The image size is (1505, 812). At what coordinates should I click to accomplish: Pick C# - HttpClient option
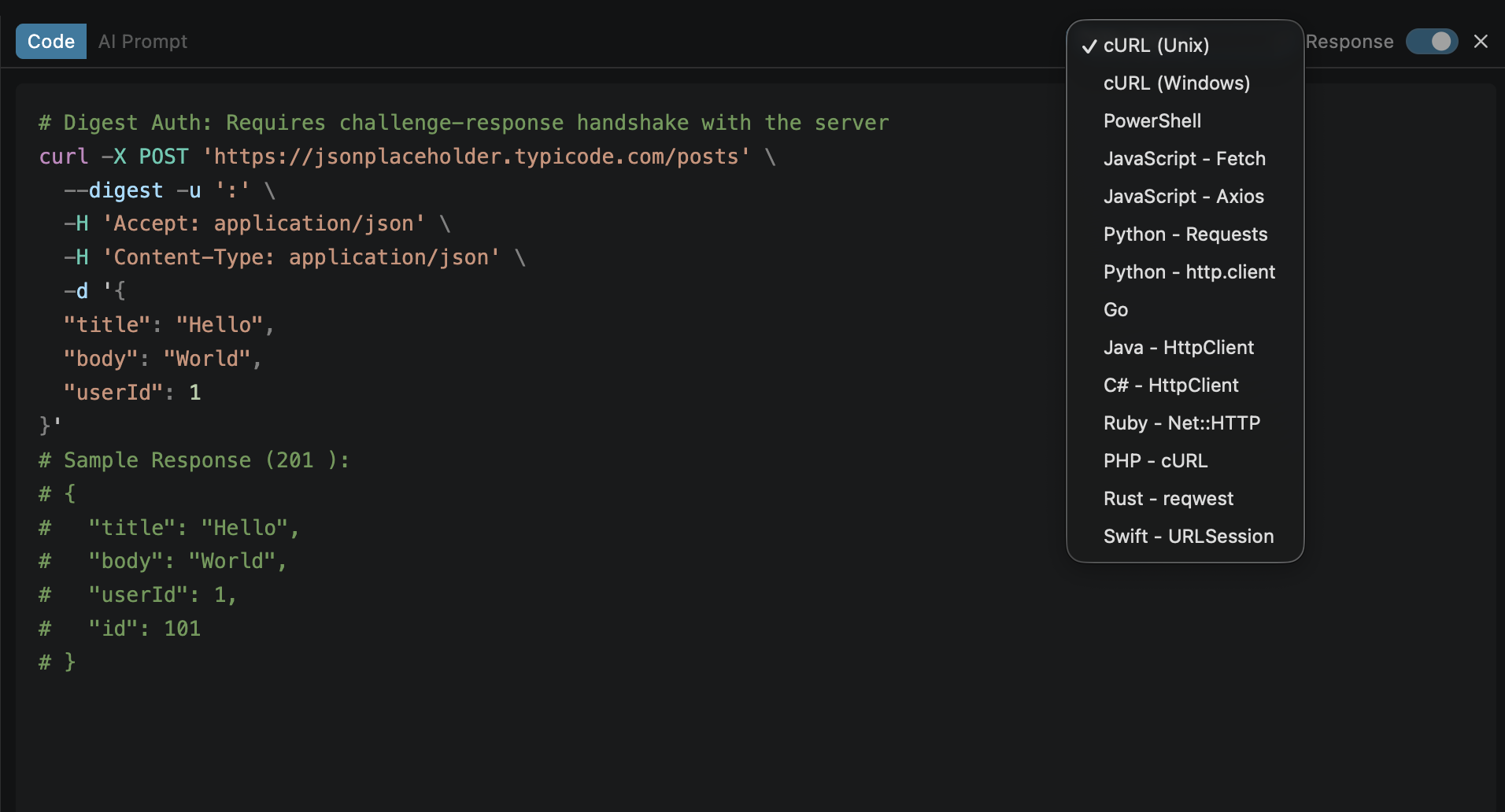(1185, 386)
